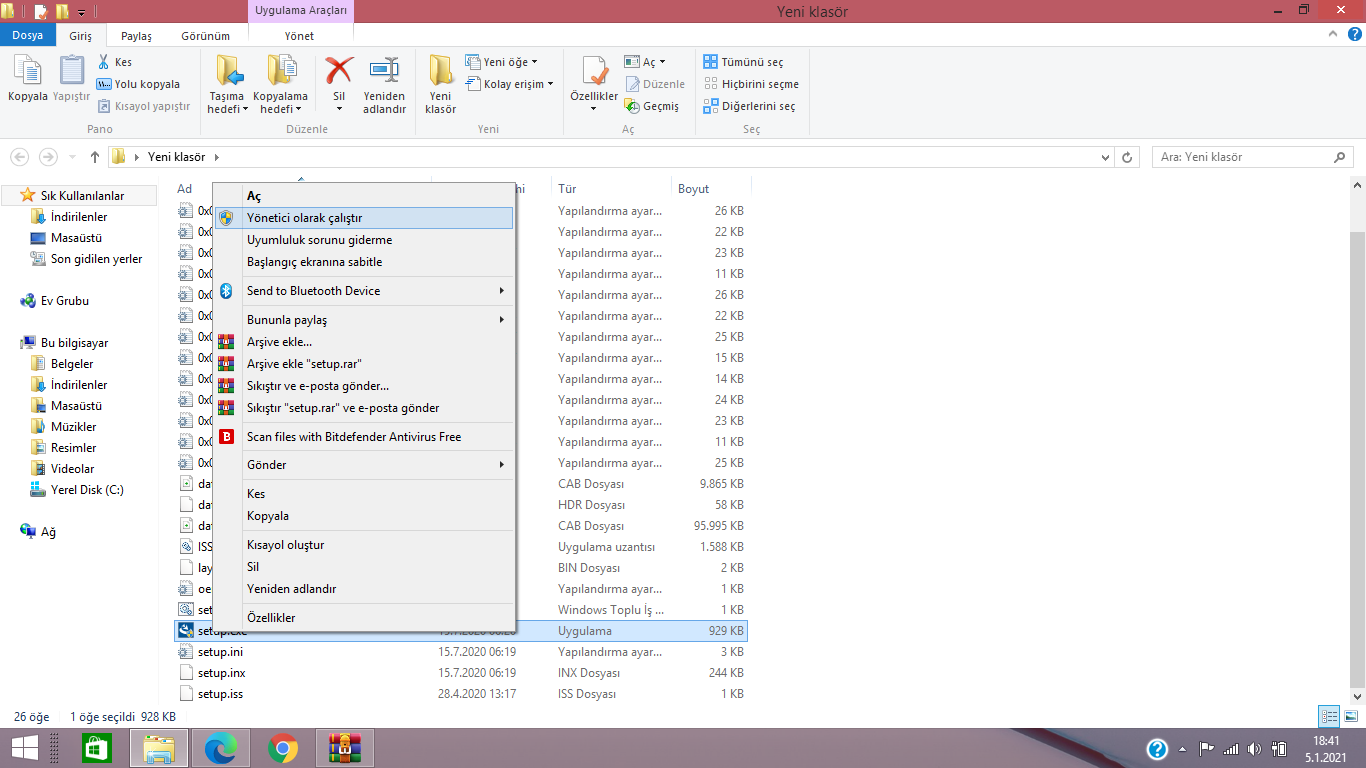Select the setup.iss file

click(x=461, y=694)
